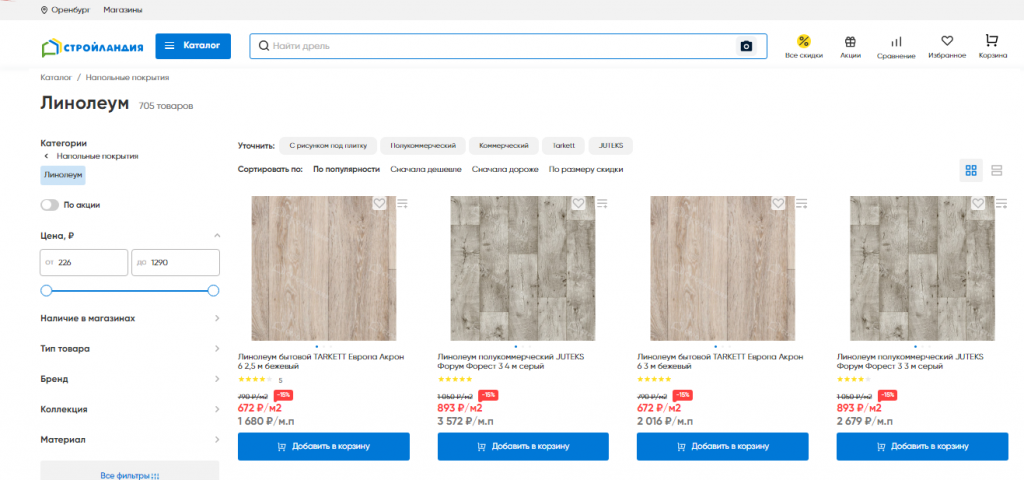Expand Тип товара filter
Screen dimensions: 1024x480
(x=131, y=349)
